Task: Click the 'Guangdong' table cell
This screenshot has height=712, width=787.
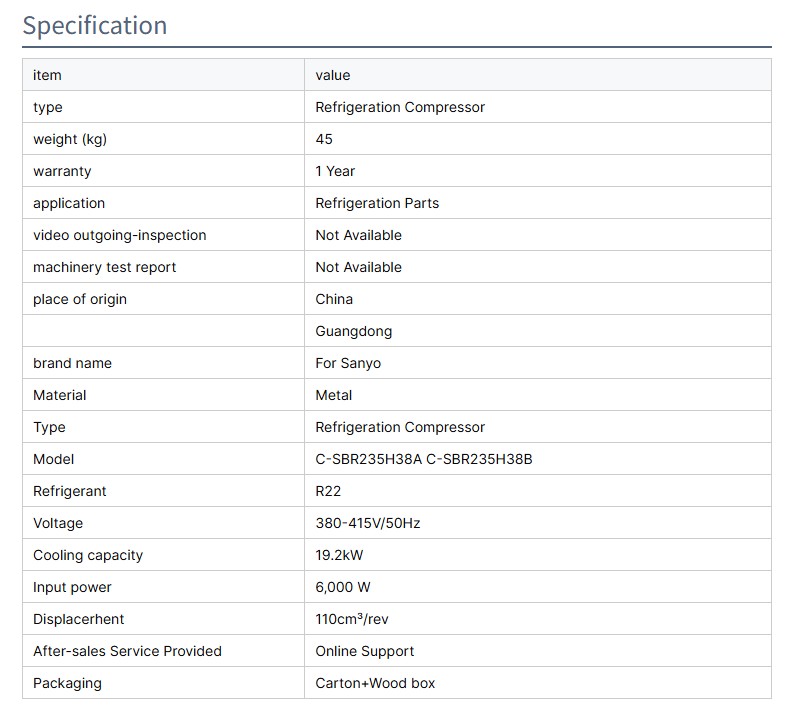Action: click(354, 331)
